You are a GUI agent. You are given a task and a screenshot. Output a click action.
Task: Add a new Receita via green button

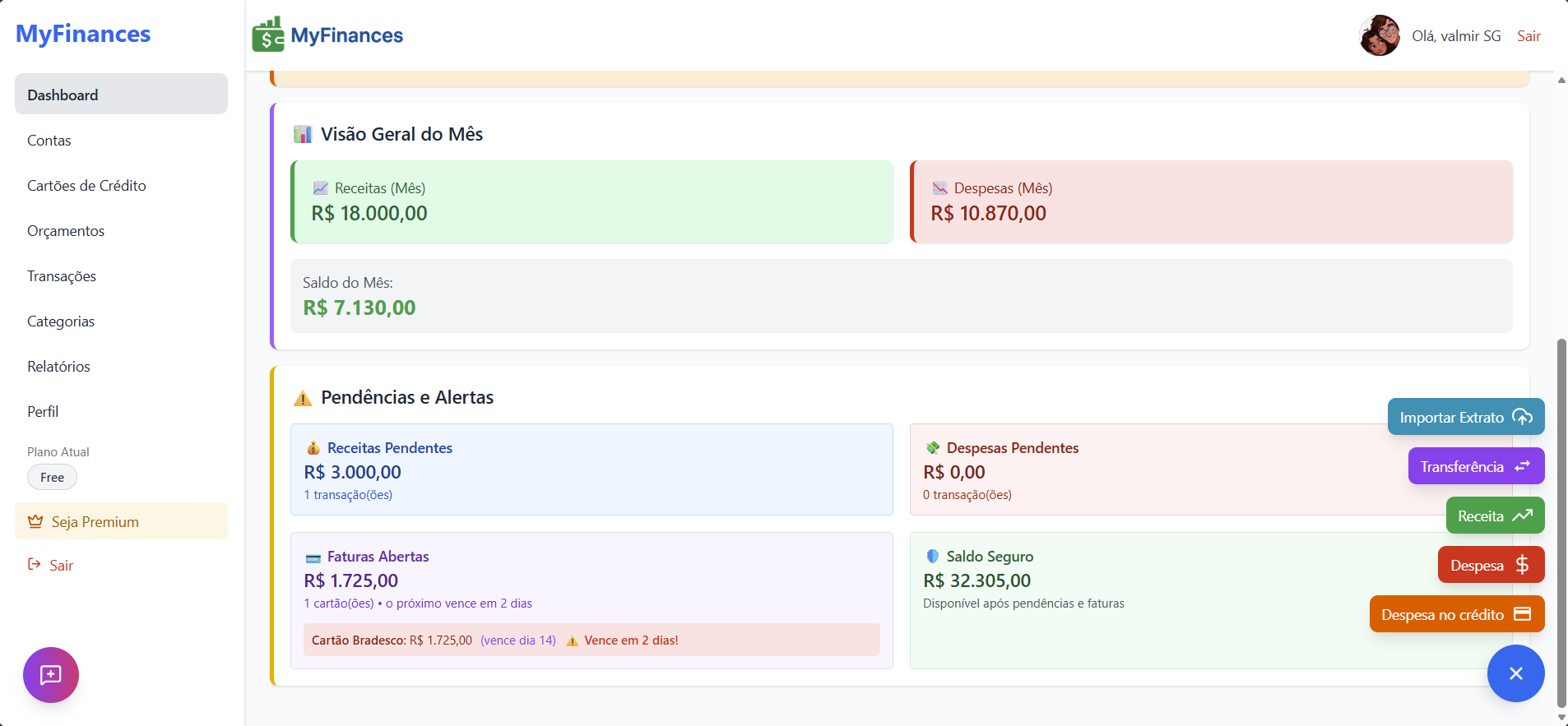point(1494,516)
